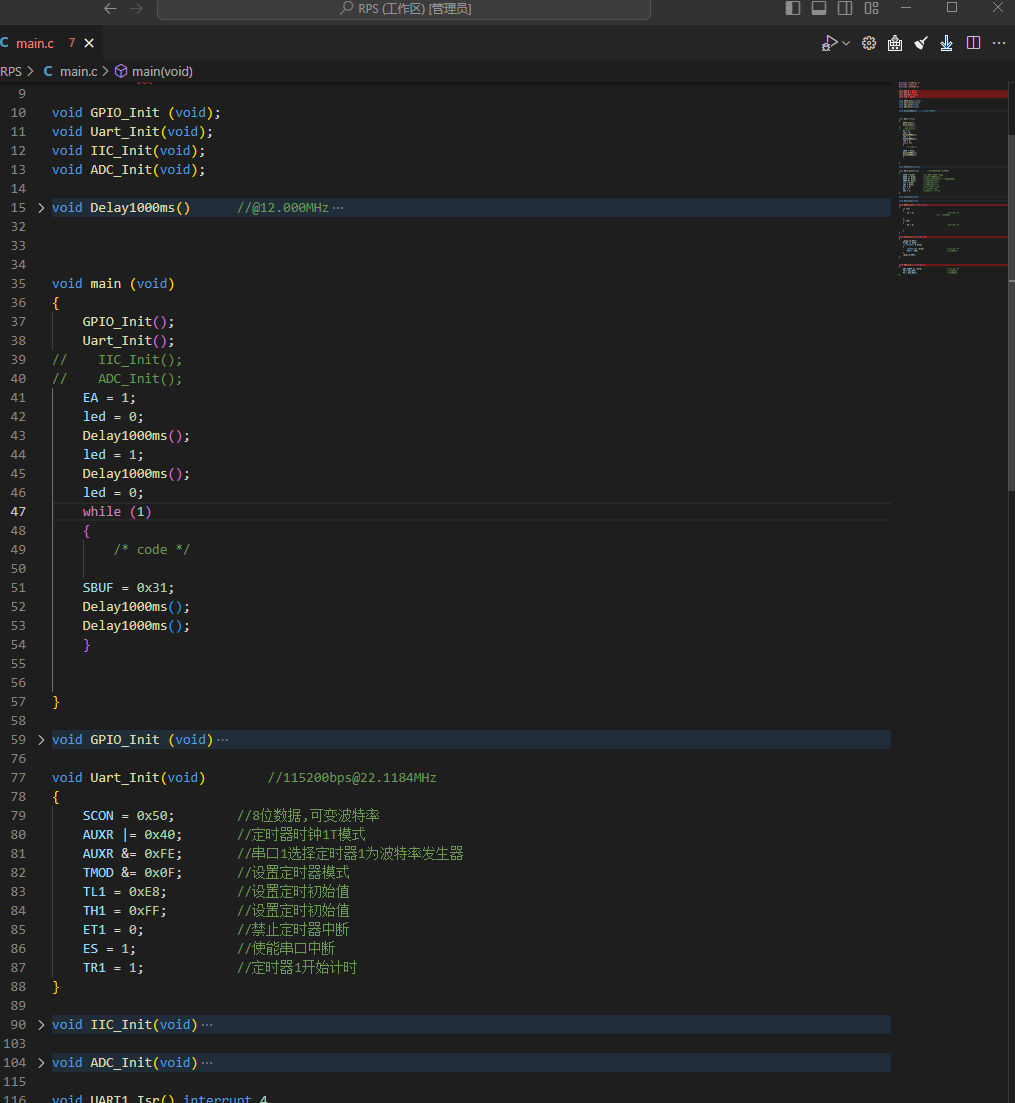Screen dimensions: 1015x1103
Task: Click the '//@12.000MHz' comment
Action: (x=282, y=208)
